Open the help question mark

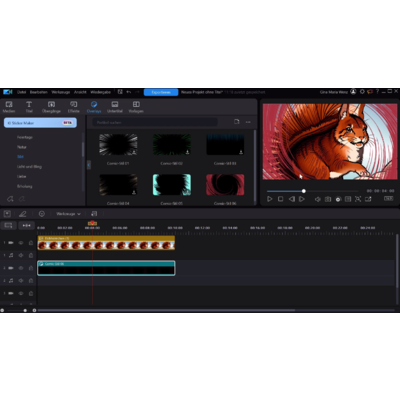click(x=377, y=92)
